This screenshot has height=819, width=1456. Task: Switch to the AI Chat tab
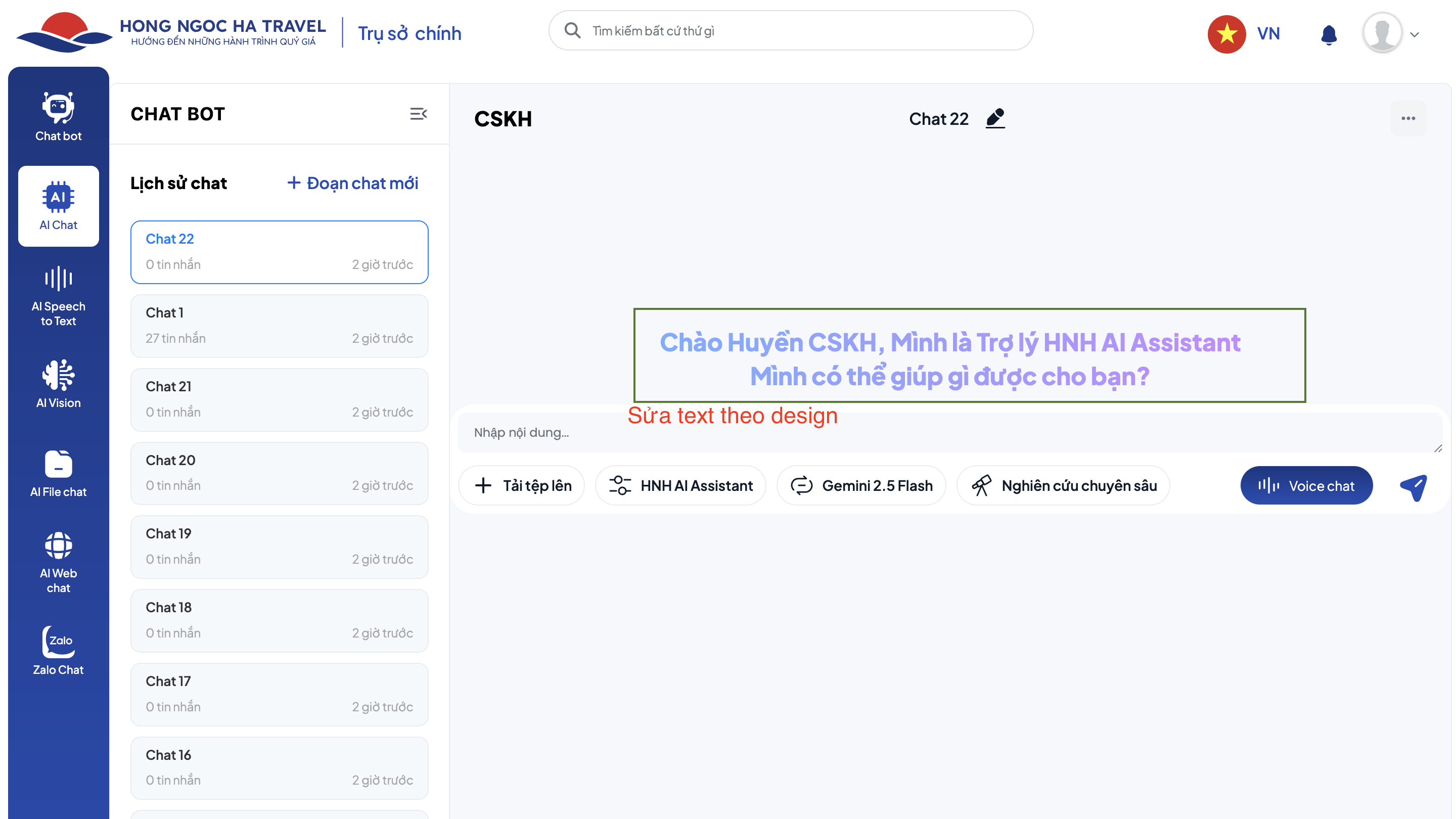click(x=58, y=206)
